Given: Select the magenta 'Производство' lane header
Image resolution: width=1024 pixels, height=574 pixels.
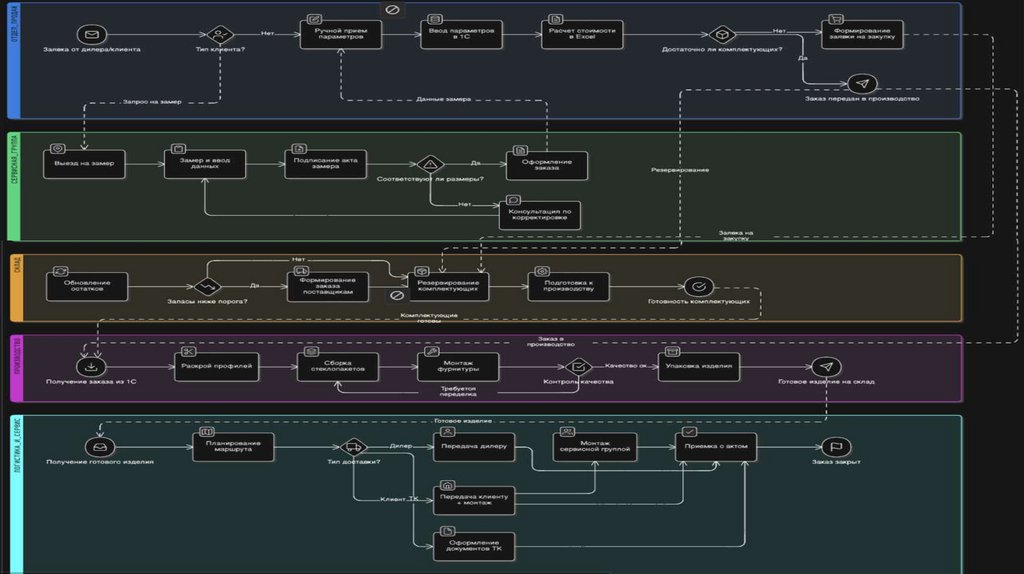Looking at the screenshot, I should (17, 368).
